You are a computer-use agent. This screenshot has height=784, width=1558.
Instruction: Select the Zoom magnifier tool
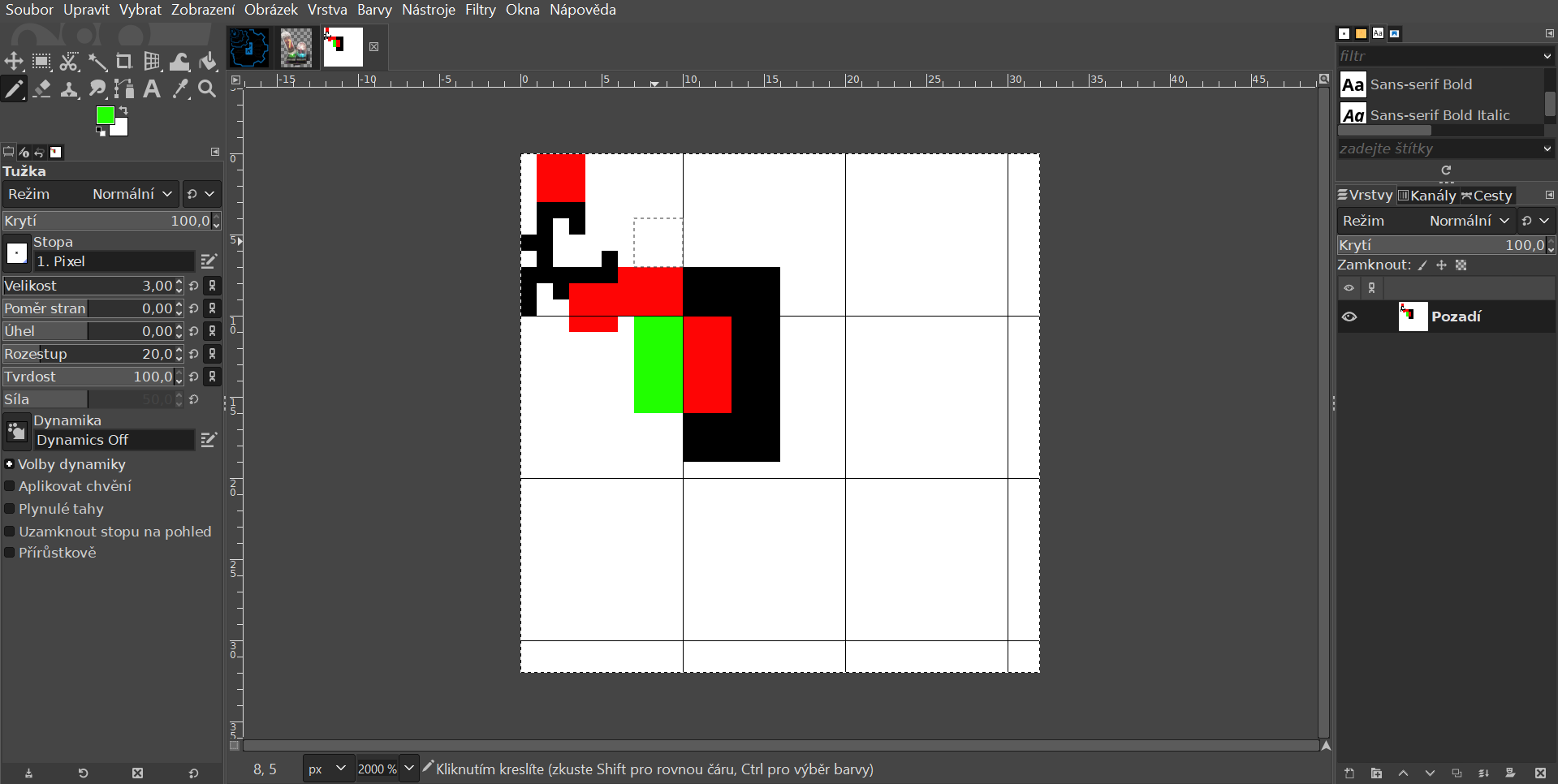click(x=208, y=89)
